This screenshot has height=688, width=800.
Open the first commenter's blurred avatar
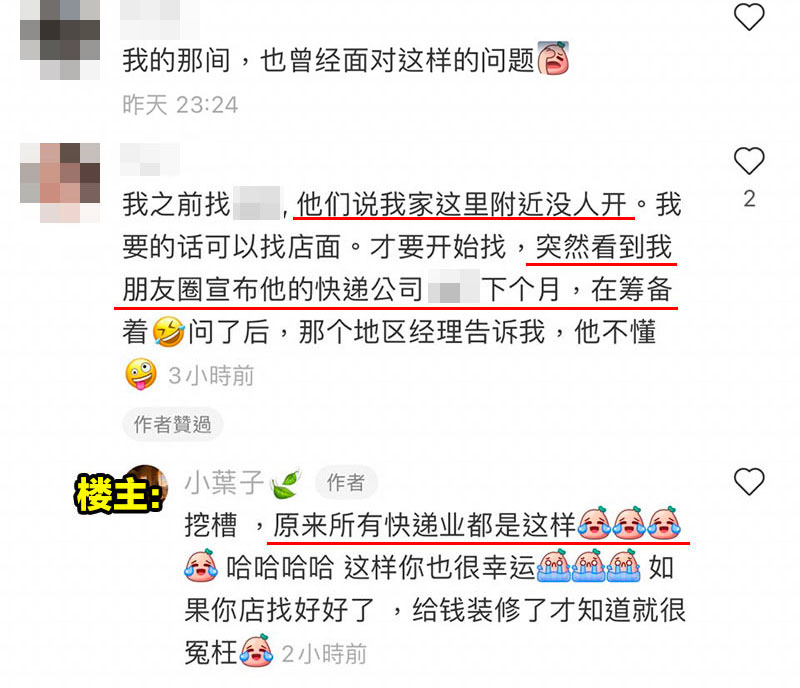(60, 40)
